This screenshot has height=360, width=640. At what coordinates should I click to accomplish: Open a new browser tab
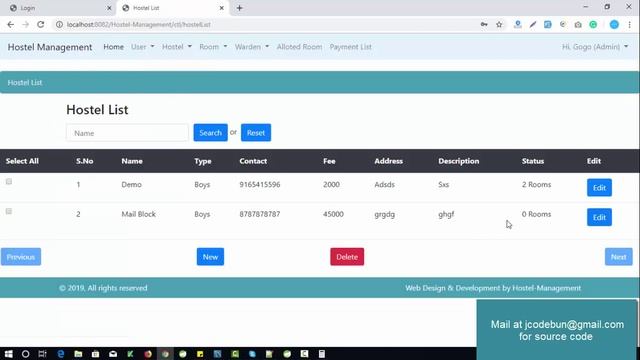point(240,8)
